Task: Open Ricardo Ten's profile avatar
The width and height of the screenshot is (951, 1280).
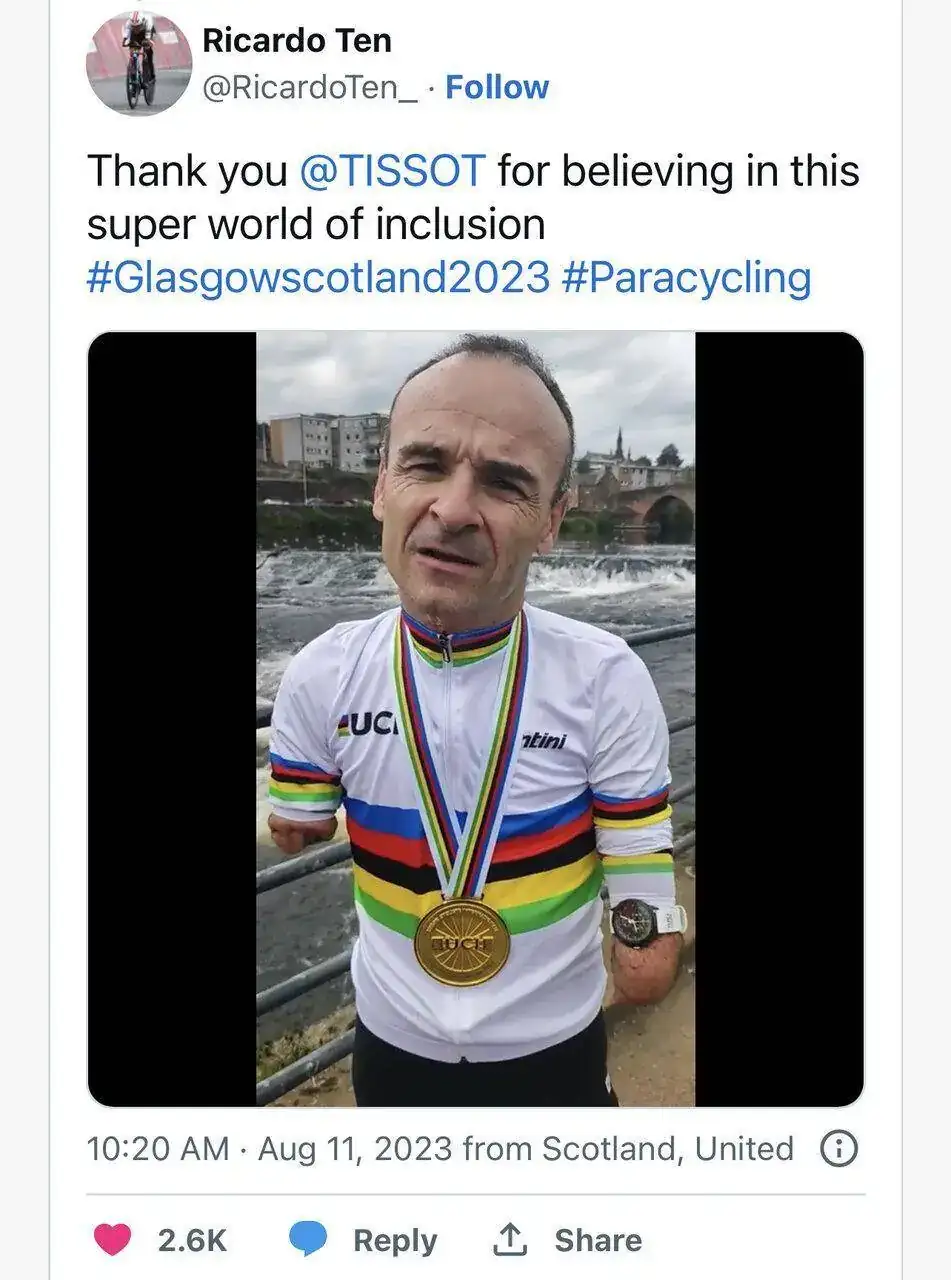Action: click(139, 64)
